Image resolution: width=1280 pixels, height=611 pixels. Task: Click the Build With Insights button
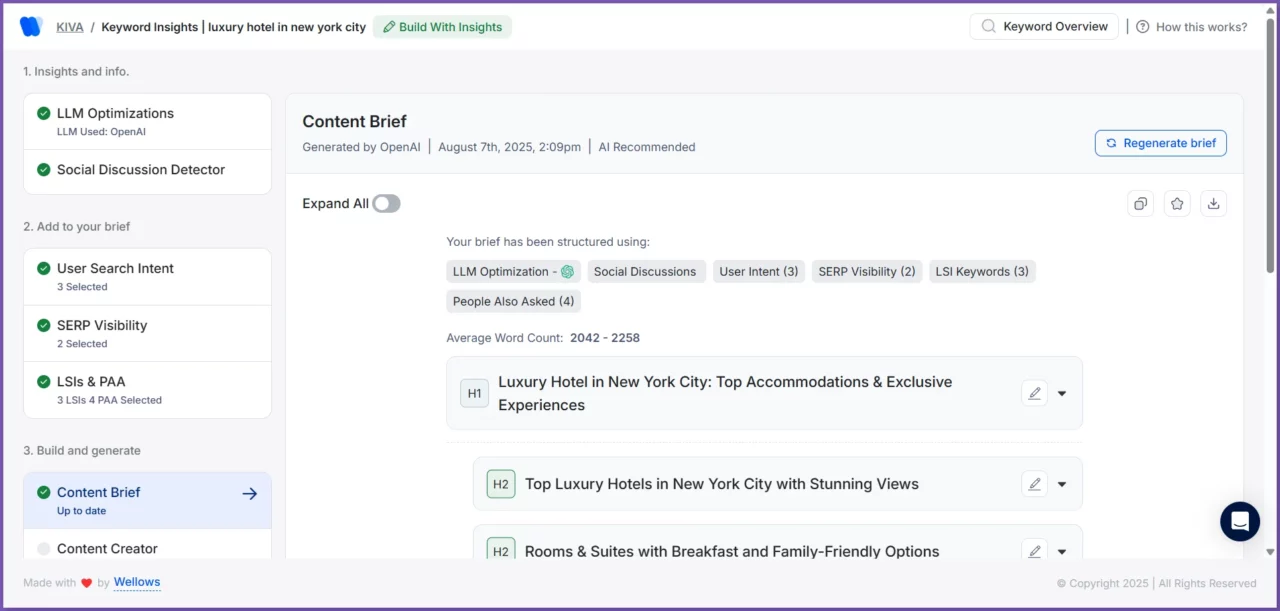(442, 27)
